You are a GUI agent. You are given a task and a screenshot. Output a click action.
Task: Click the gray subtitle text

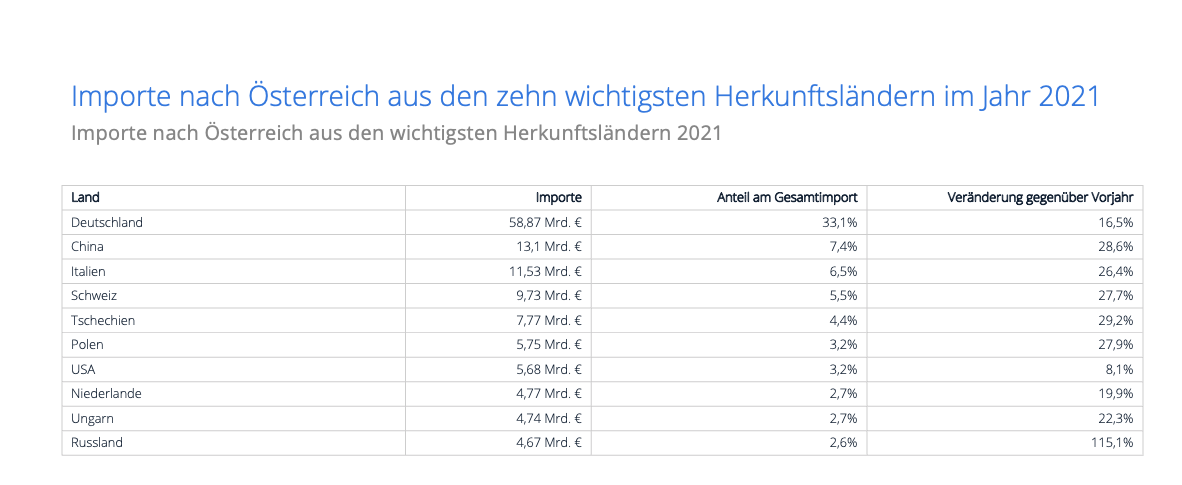(x=396, y=133)
